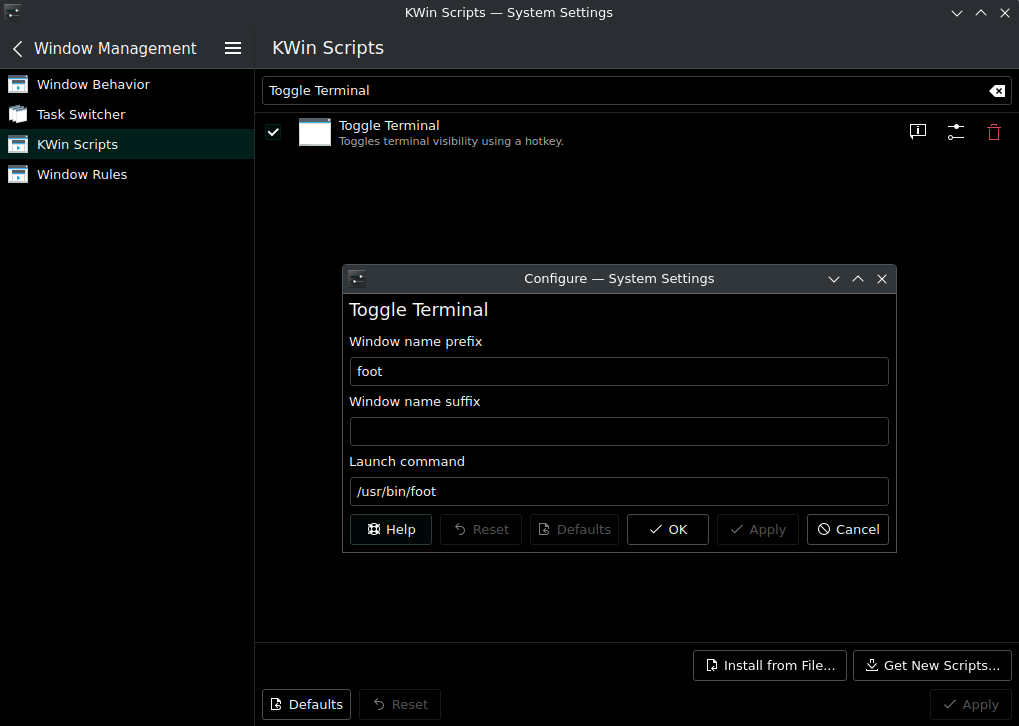Show Toggle Terminal script about info

click(x=918, y=132)
